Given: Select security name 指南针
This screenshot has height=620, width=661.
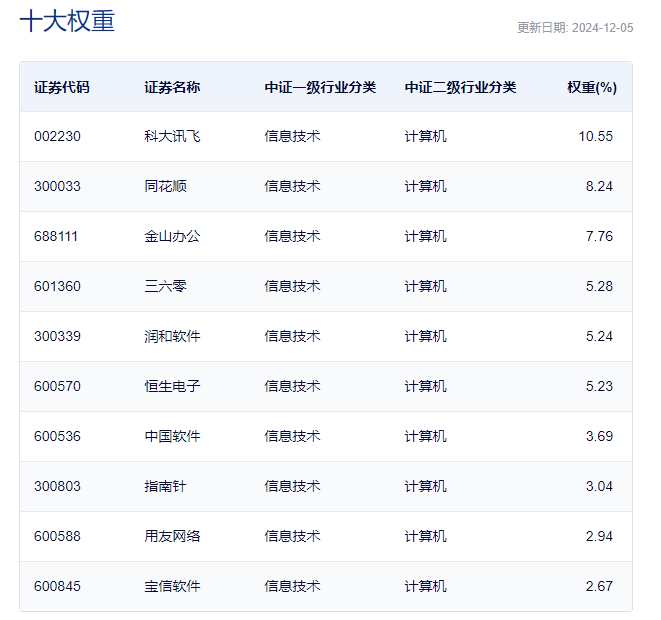Looking at the screenshot, I should point(165,486).
